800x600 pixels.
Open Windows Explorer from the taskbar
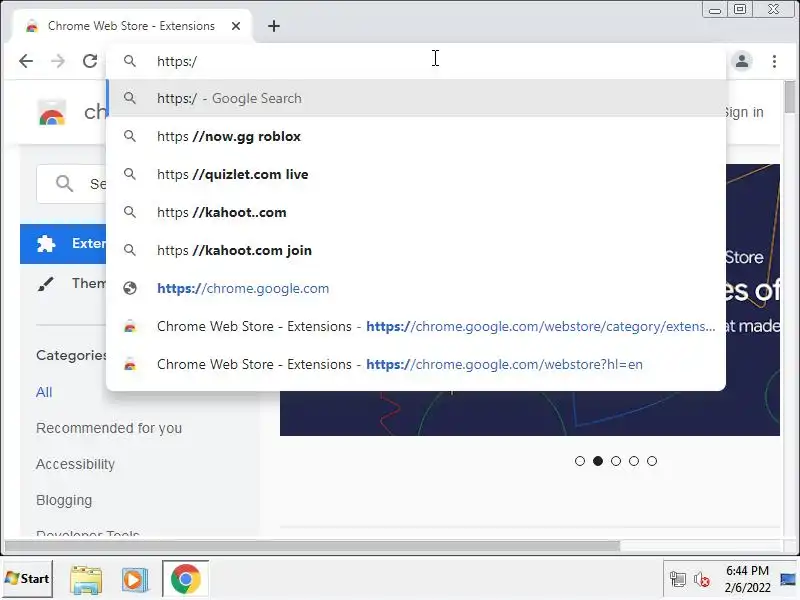point(86,580)
